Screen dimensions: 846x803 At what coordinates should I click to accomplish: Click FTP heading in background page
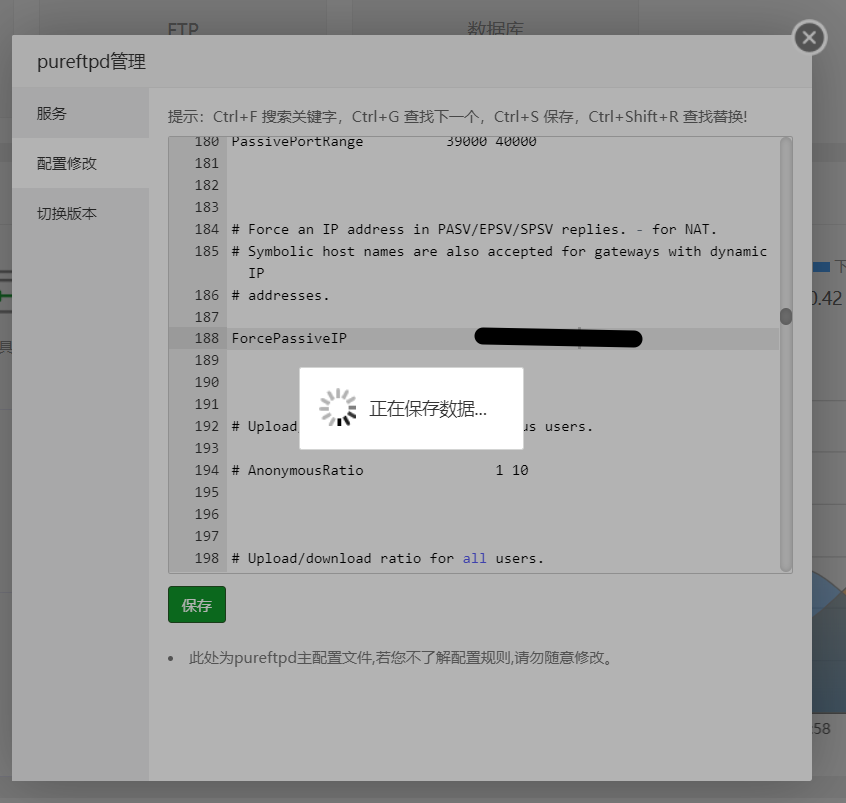point(183,28)
